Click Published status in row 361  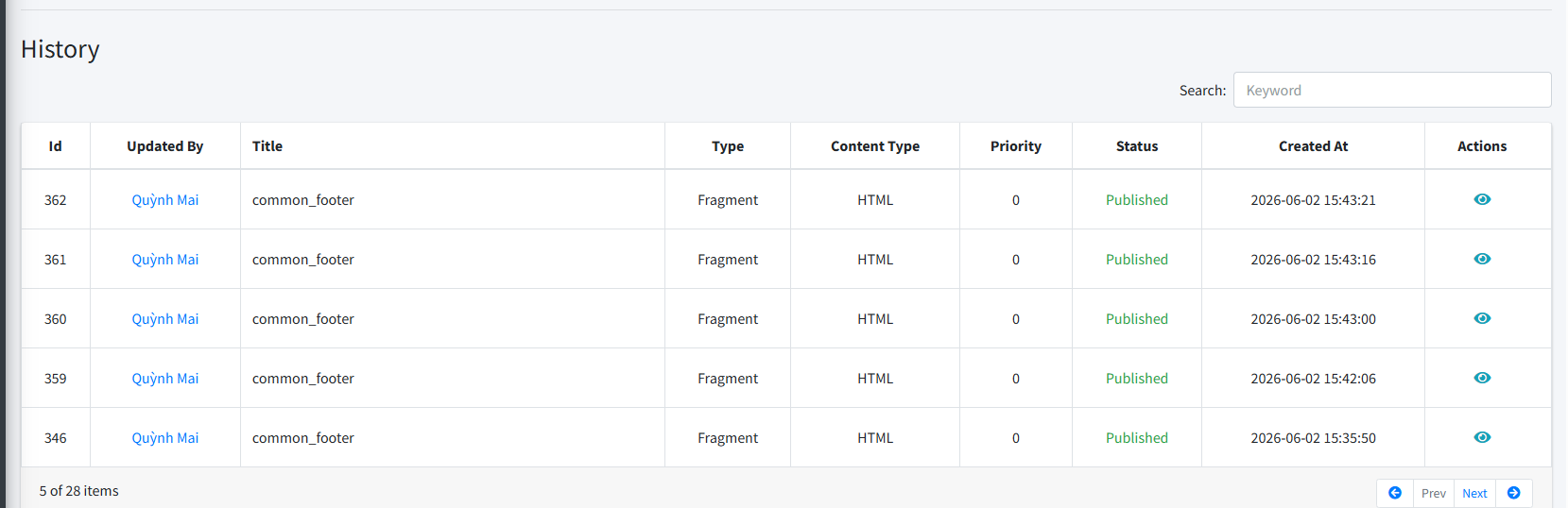1137,260
